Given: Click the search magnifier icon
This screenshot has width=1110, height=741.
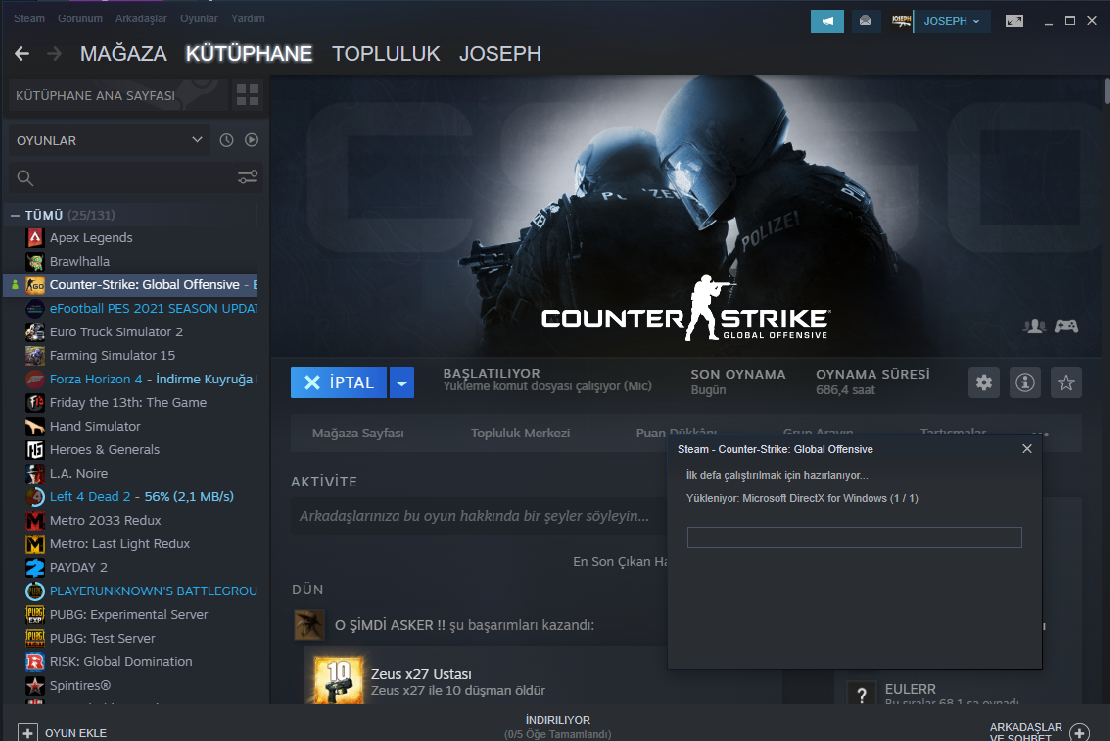Looking at the screenshot, I should pyautogui.click(x=25, y=178).
